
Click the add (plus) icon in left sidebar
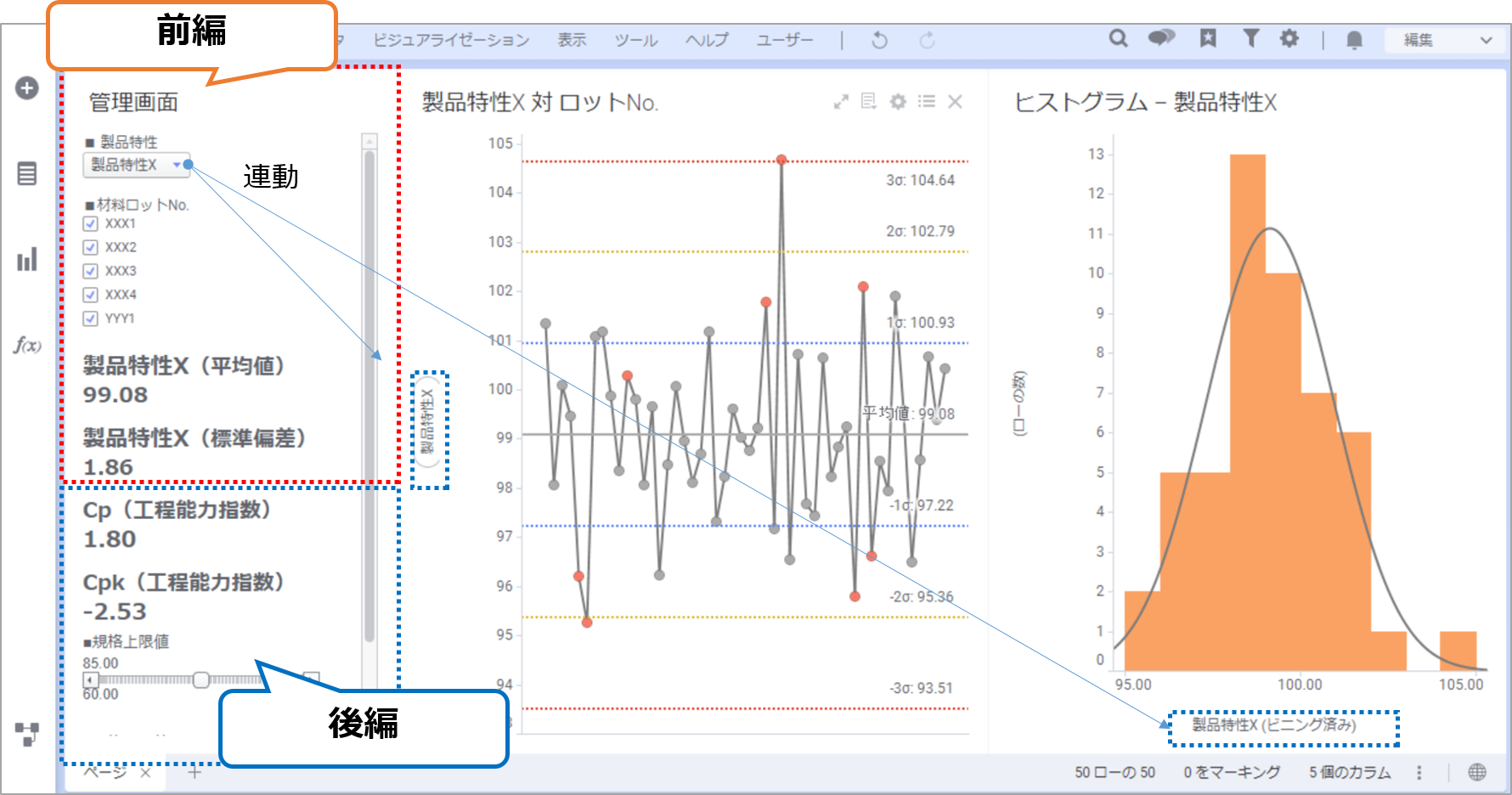pos(27,88)
